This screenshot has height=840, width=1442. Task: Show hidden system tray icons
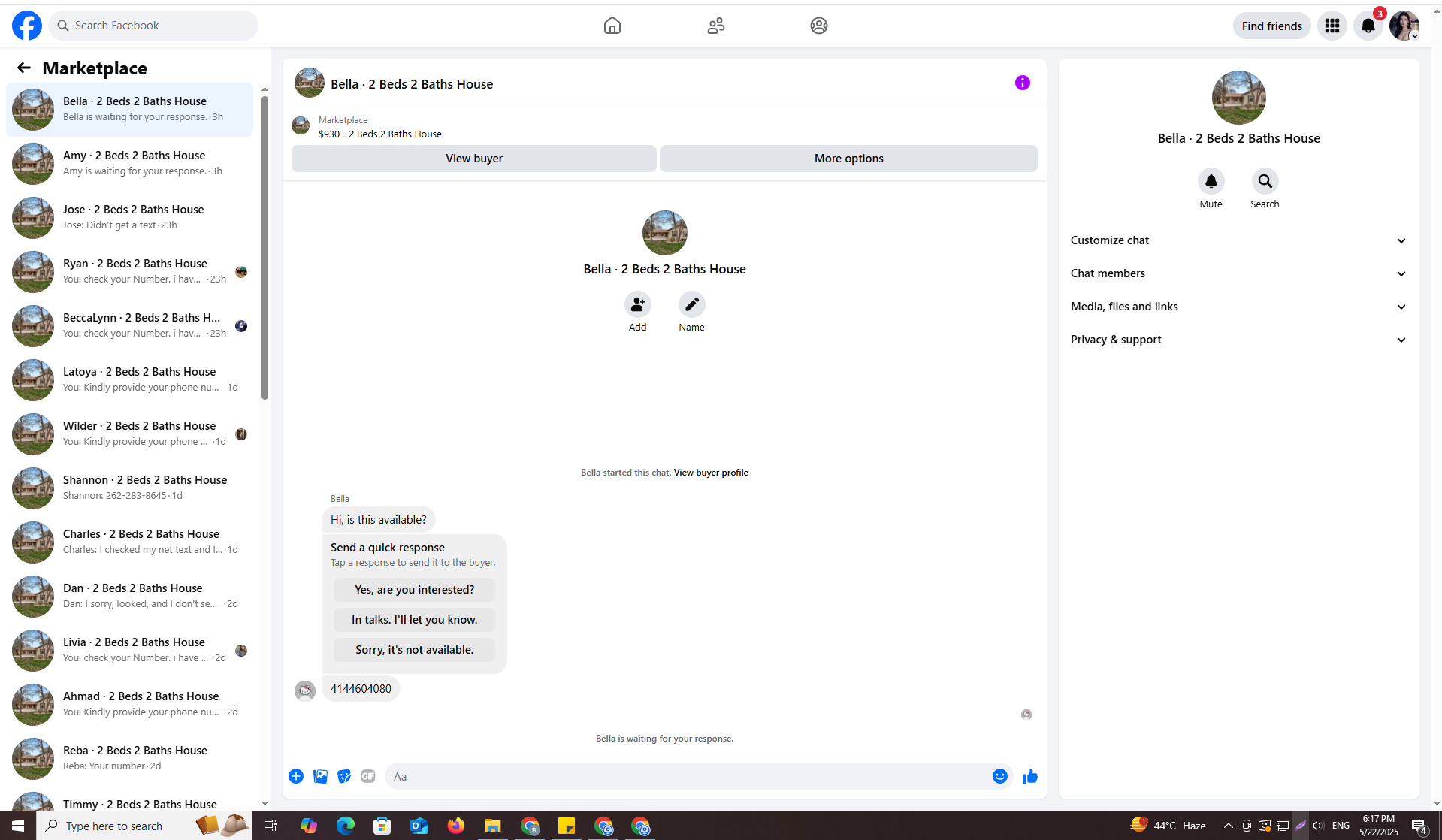1229,826
